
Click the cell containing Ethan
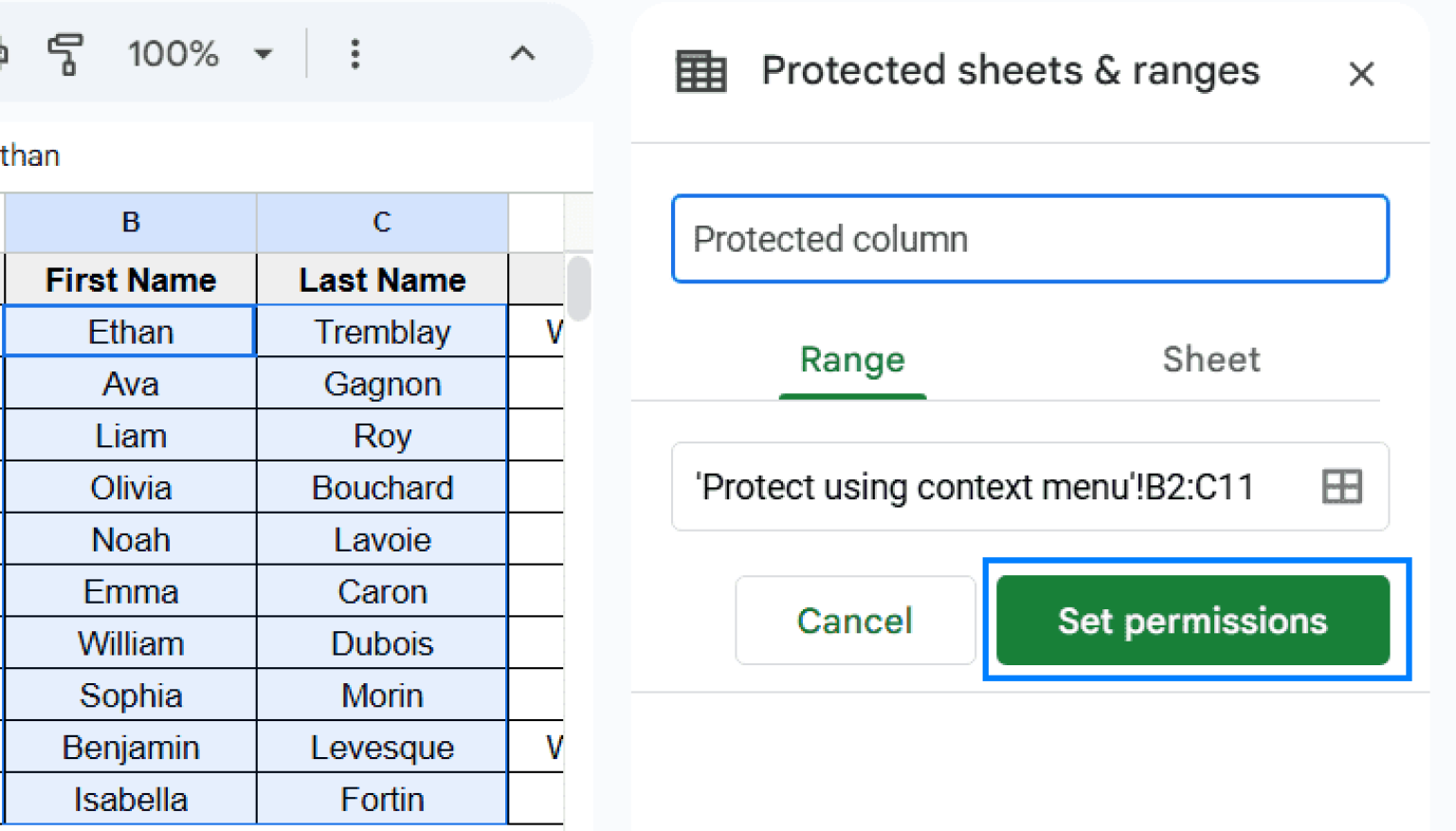(130, 332)
